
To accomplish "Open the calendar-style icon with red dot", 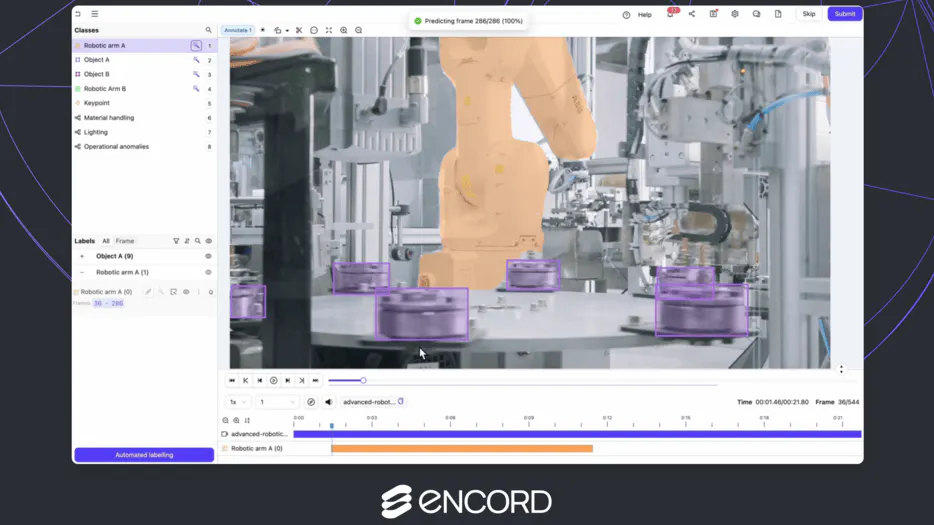I will (713, 14).
